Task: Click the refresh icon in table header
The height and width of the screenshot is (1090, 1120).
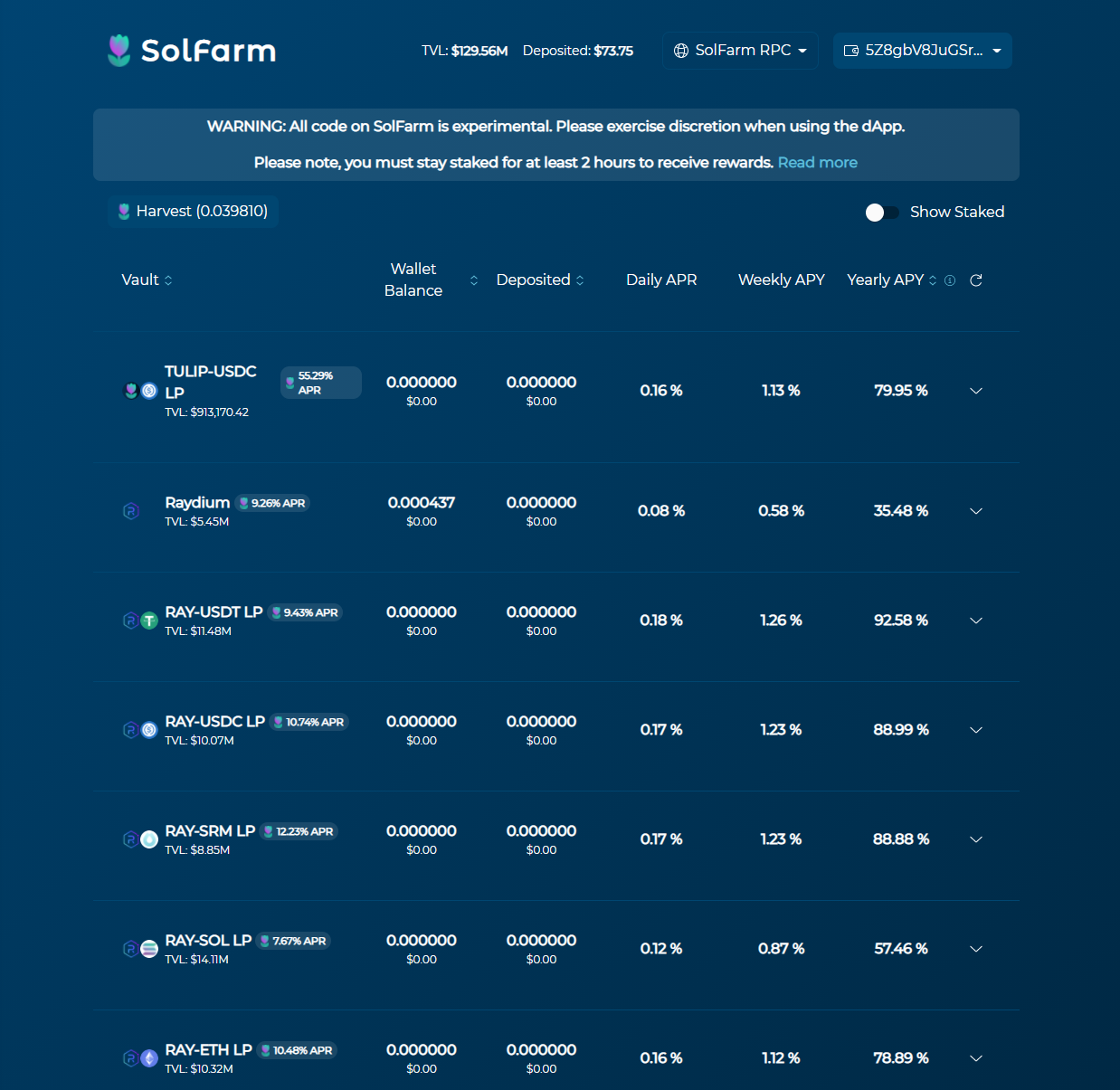Action: click(976, 280)
